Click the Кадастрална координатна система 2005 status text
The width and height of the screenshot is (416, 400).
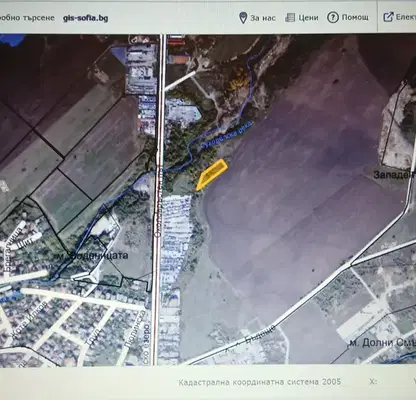tap(260, 382)
